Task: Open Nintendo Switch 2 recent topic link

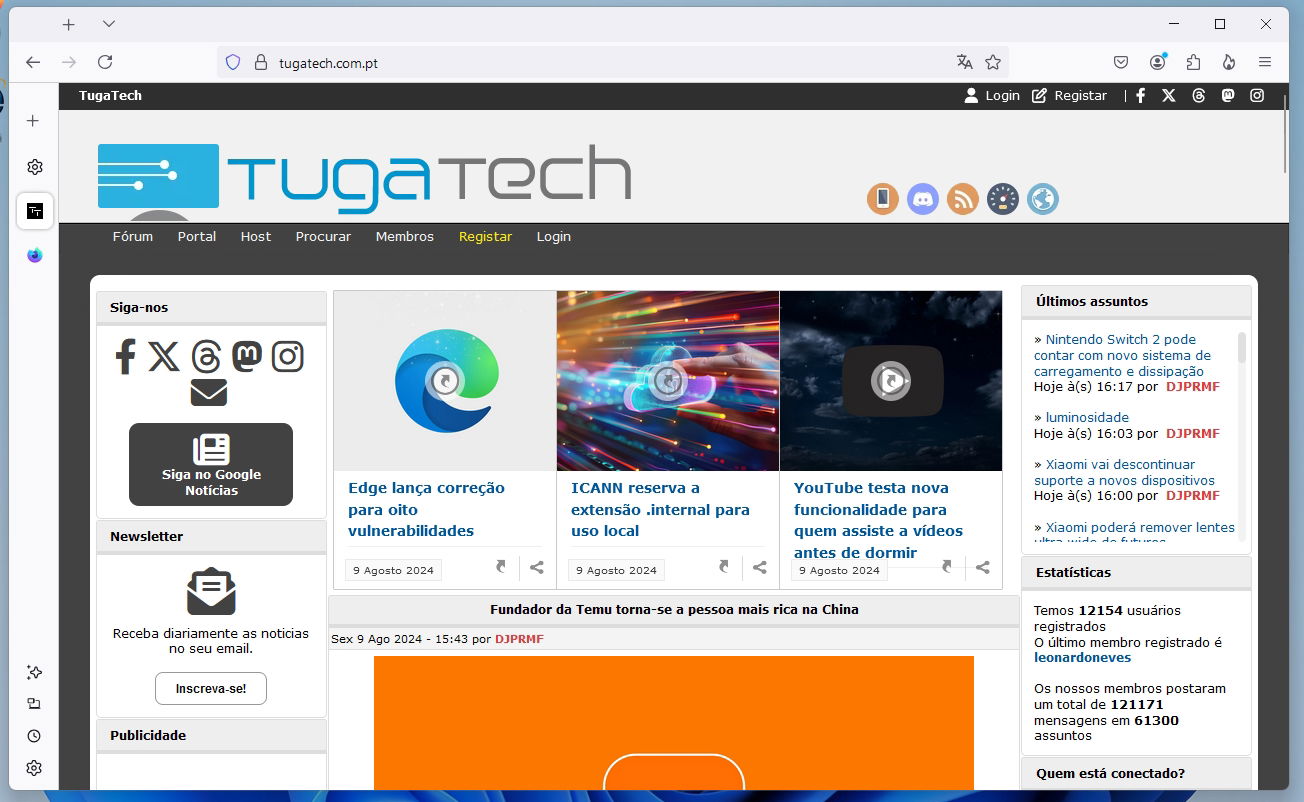Action: [x=1122, y=355]
